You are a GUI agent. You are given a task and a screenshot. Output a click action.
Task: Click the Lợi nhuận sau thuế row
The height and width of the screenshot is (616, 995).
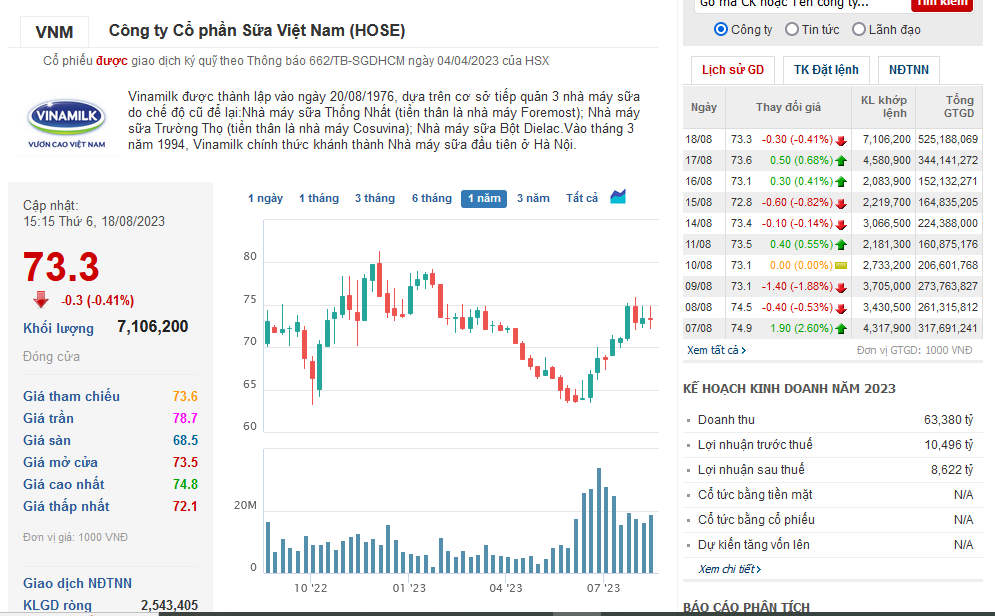(x=833, y=469)
